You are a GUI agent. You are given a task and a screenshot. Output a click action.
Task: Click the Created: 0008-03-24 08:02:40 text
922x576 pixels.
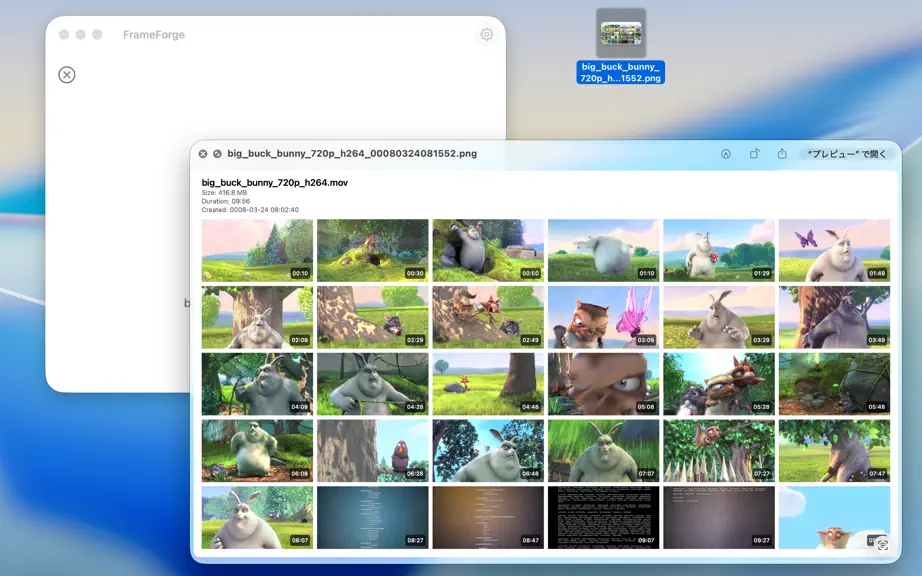250,210
